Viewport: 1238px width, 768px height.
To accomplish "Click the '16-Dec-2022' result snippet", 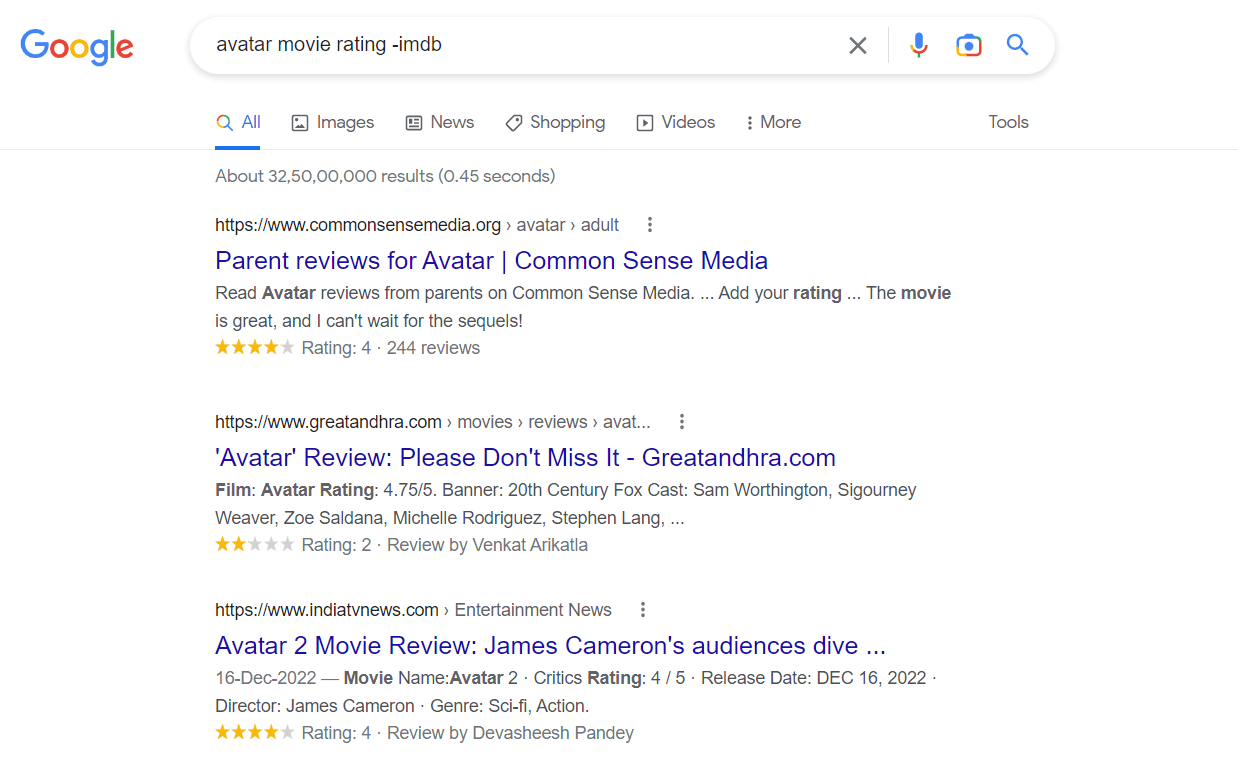I will point(576,692).
